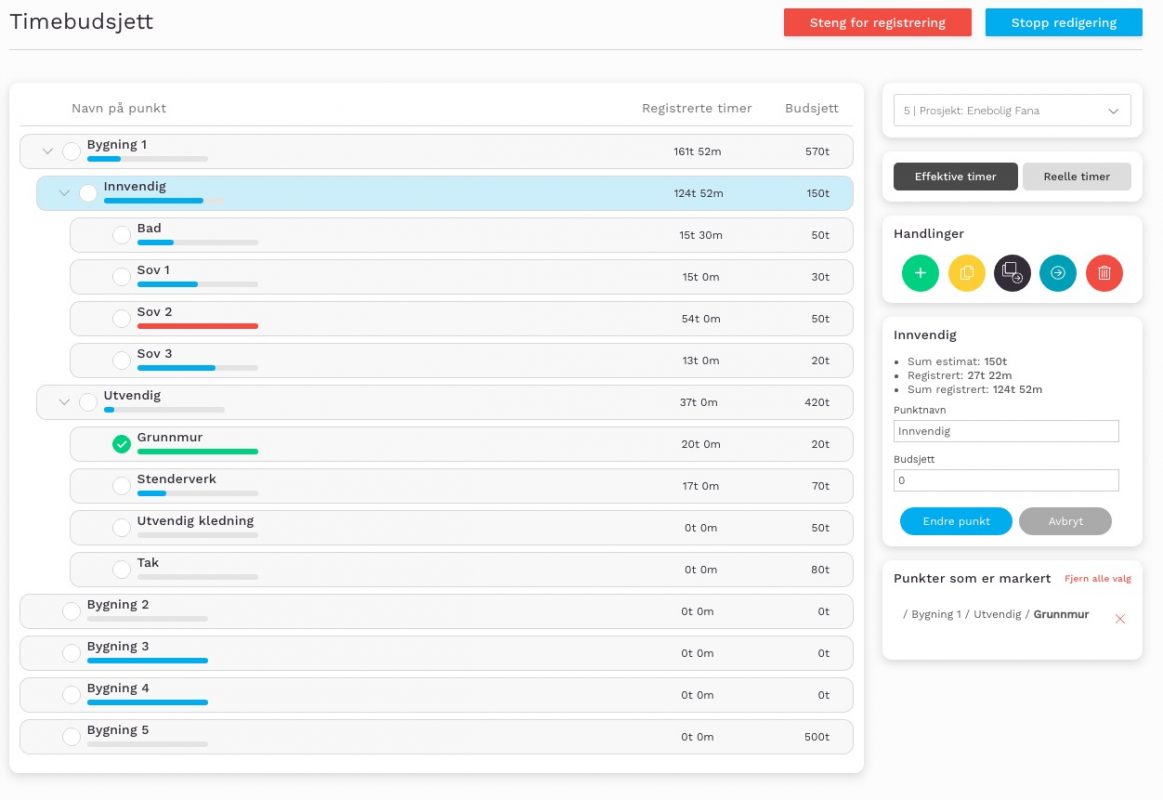Switch to Effektive timer tab
This screenshot has height=800, width=1163.
955,177
